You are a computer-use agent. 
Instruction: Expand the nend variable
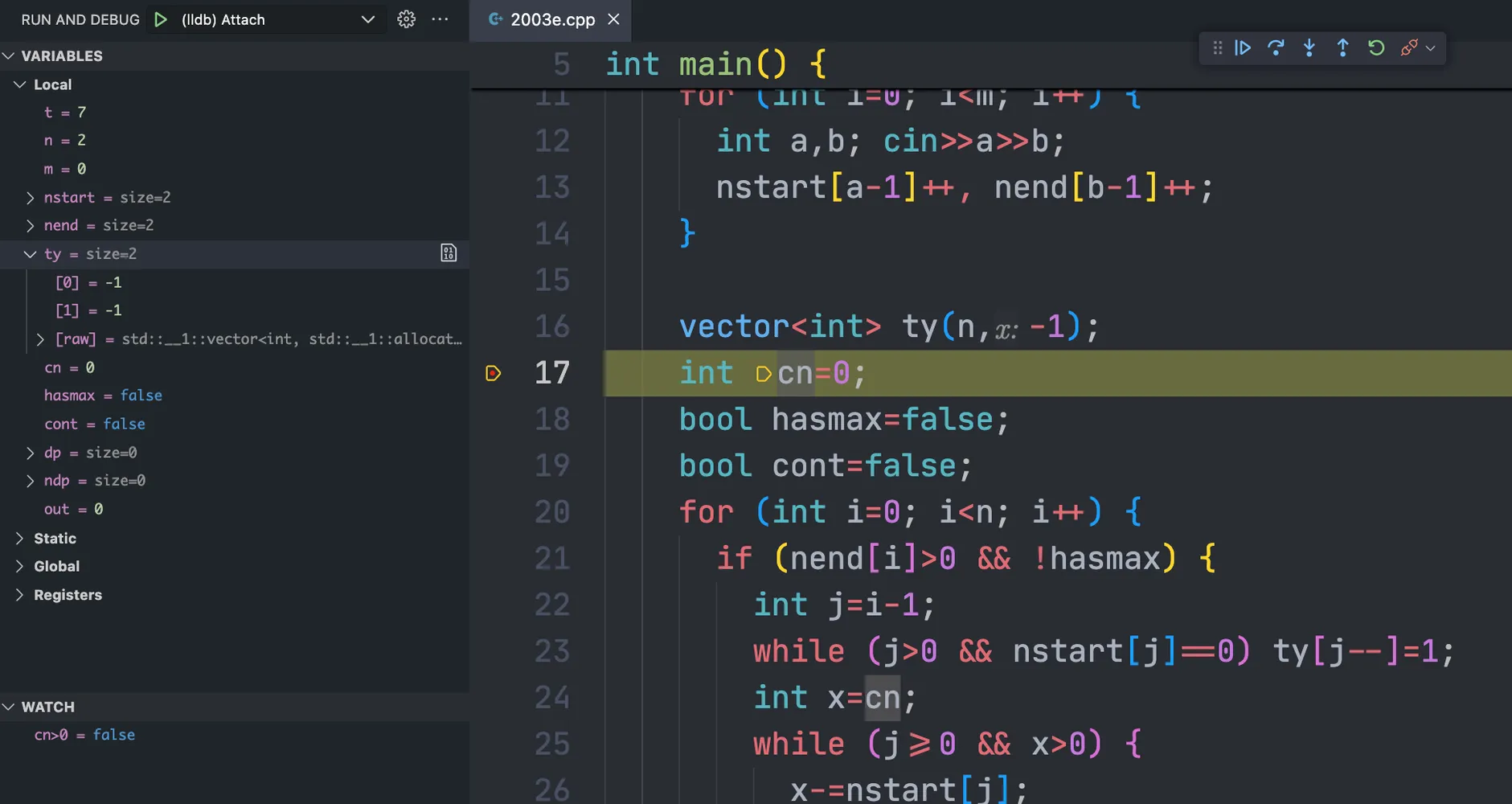31,226
